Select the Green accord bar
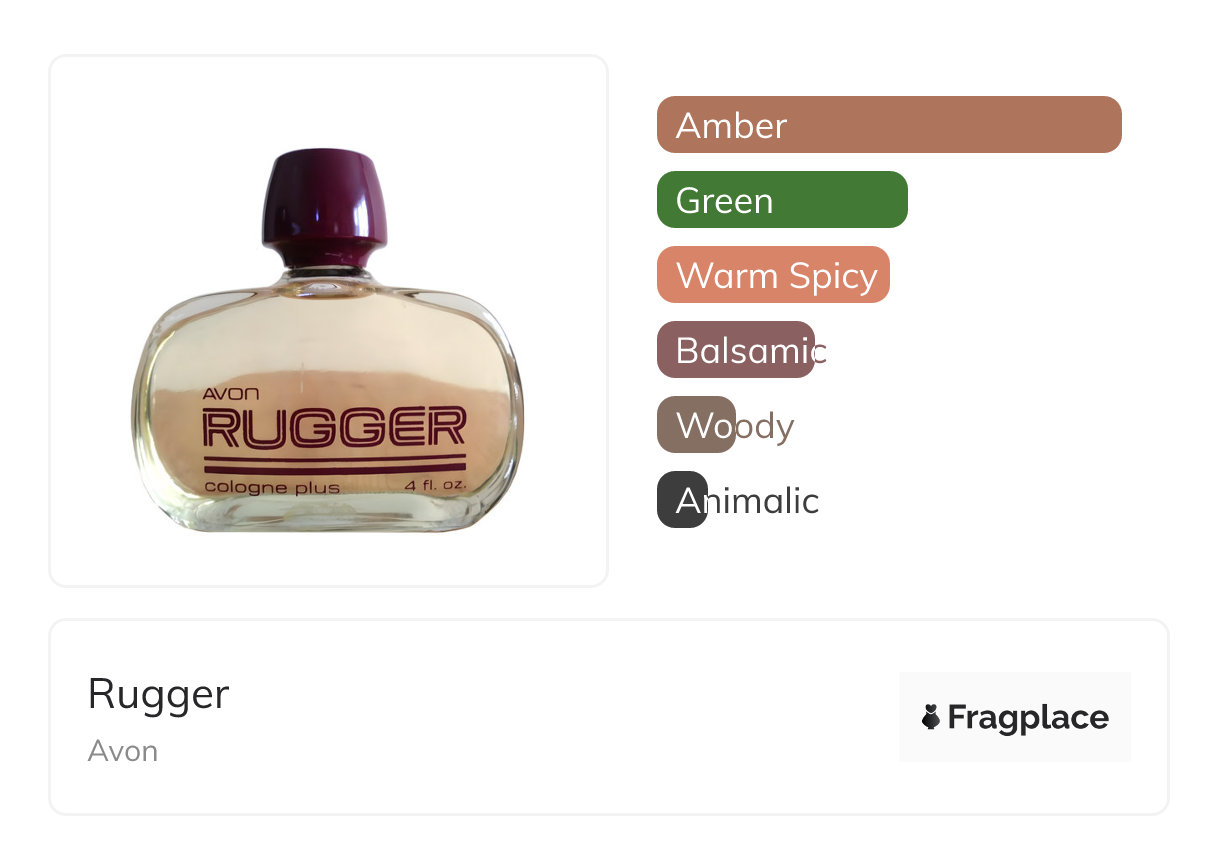Image resolution: width=1218 pixels, height=864 pixels. pyautogui.click(x=782, y=200)
